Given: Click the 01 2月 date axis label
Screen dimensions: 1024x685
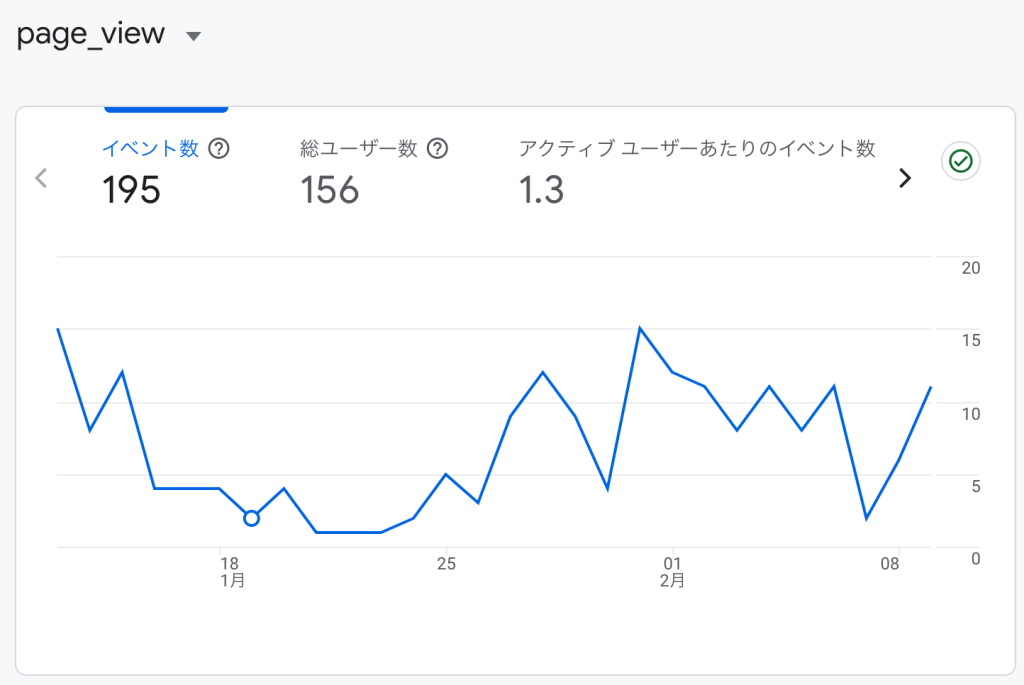Looking at the screenshot, I should [672, 571].
